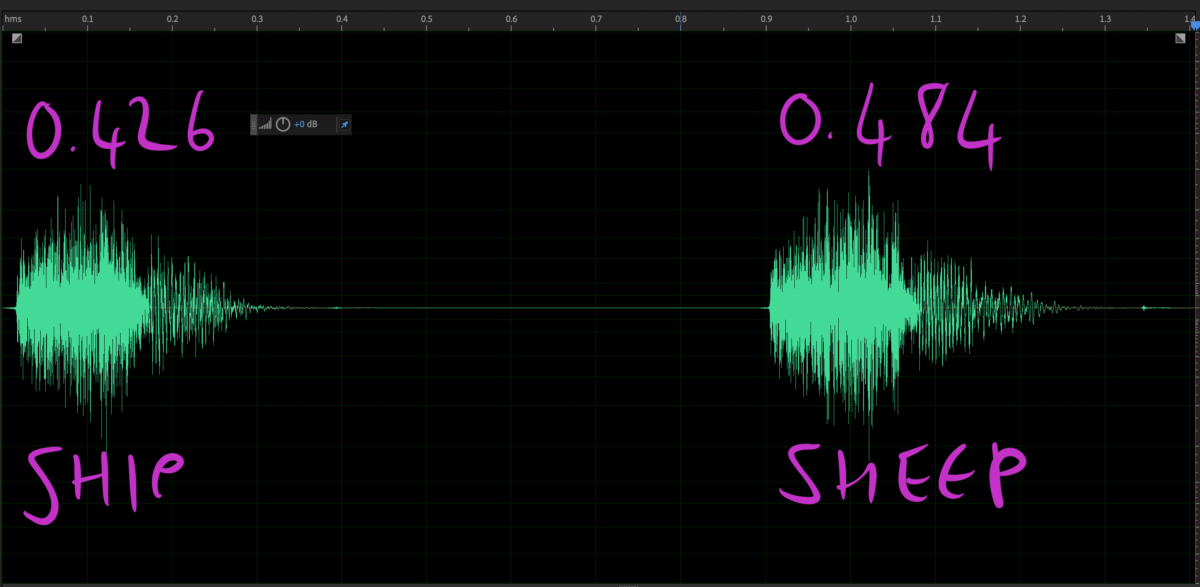The image size is (1200, 587).
Task: Click the 0.8 mark on time ruler
Action: (x=681, y=19)
